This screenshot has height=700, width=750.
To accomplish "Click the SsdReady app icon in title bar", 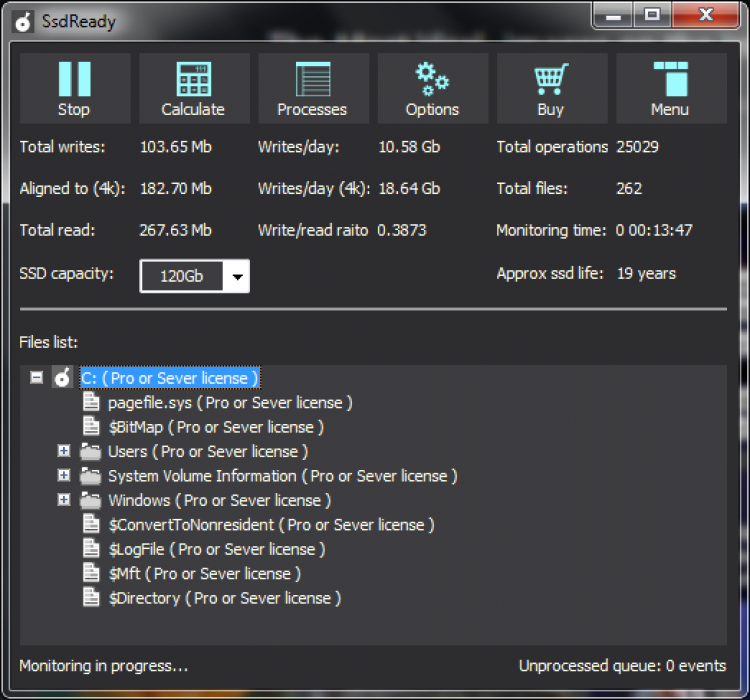I will 23,22.
